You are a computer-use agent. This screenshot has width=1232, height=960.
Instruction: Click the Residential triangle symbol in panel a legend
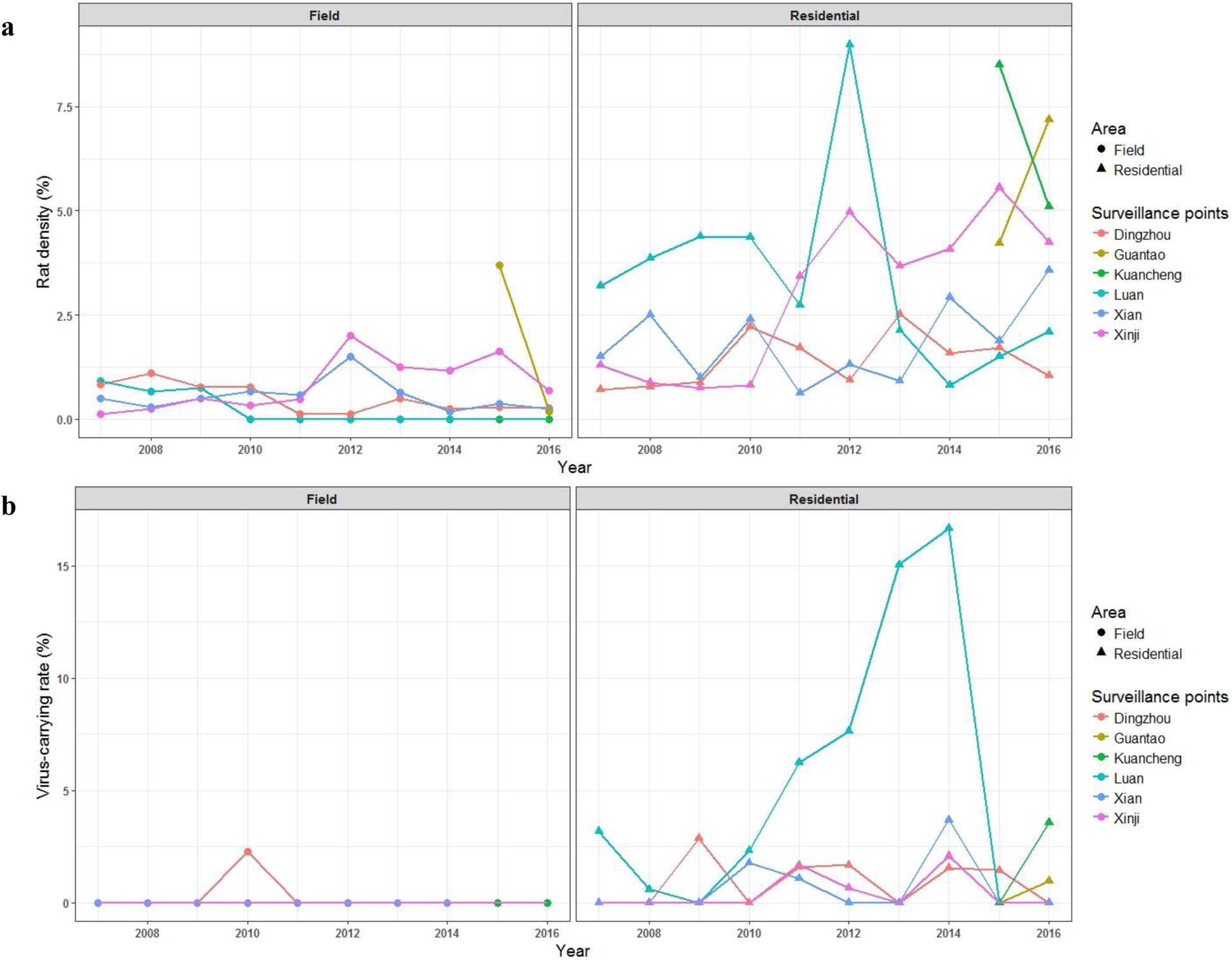tap(1102, 169)
